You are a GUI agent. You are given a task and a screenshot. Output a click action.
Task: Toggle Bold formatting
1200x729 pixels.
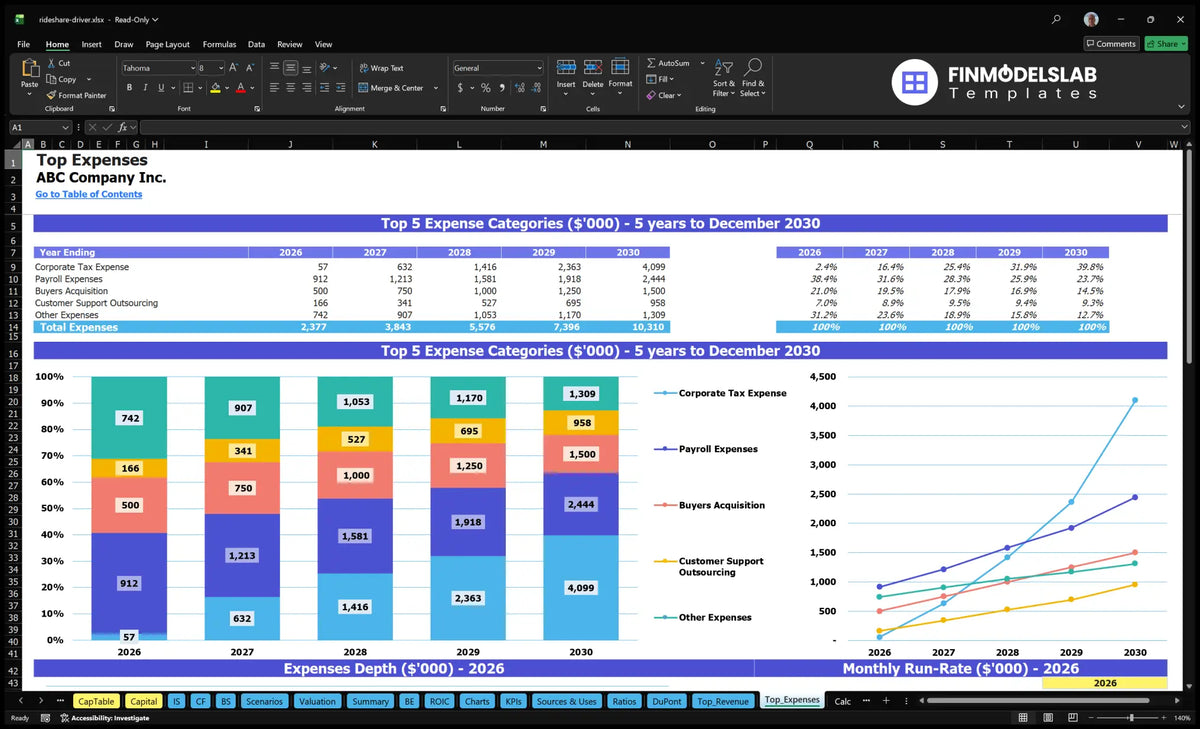[129, 88]
